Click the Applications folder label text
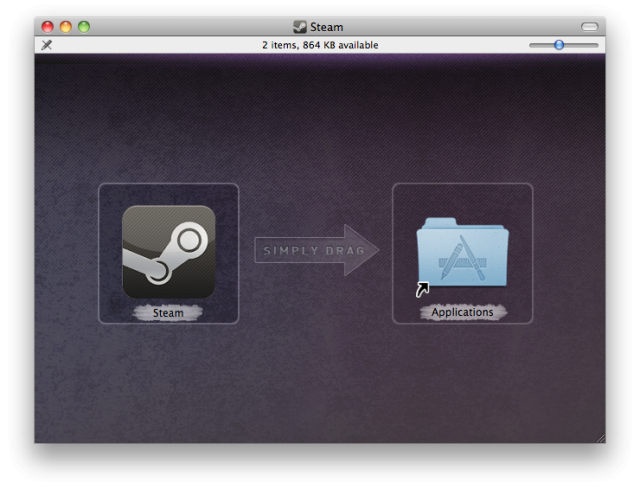 [462, 312]
